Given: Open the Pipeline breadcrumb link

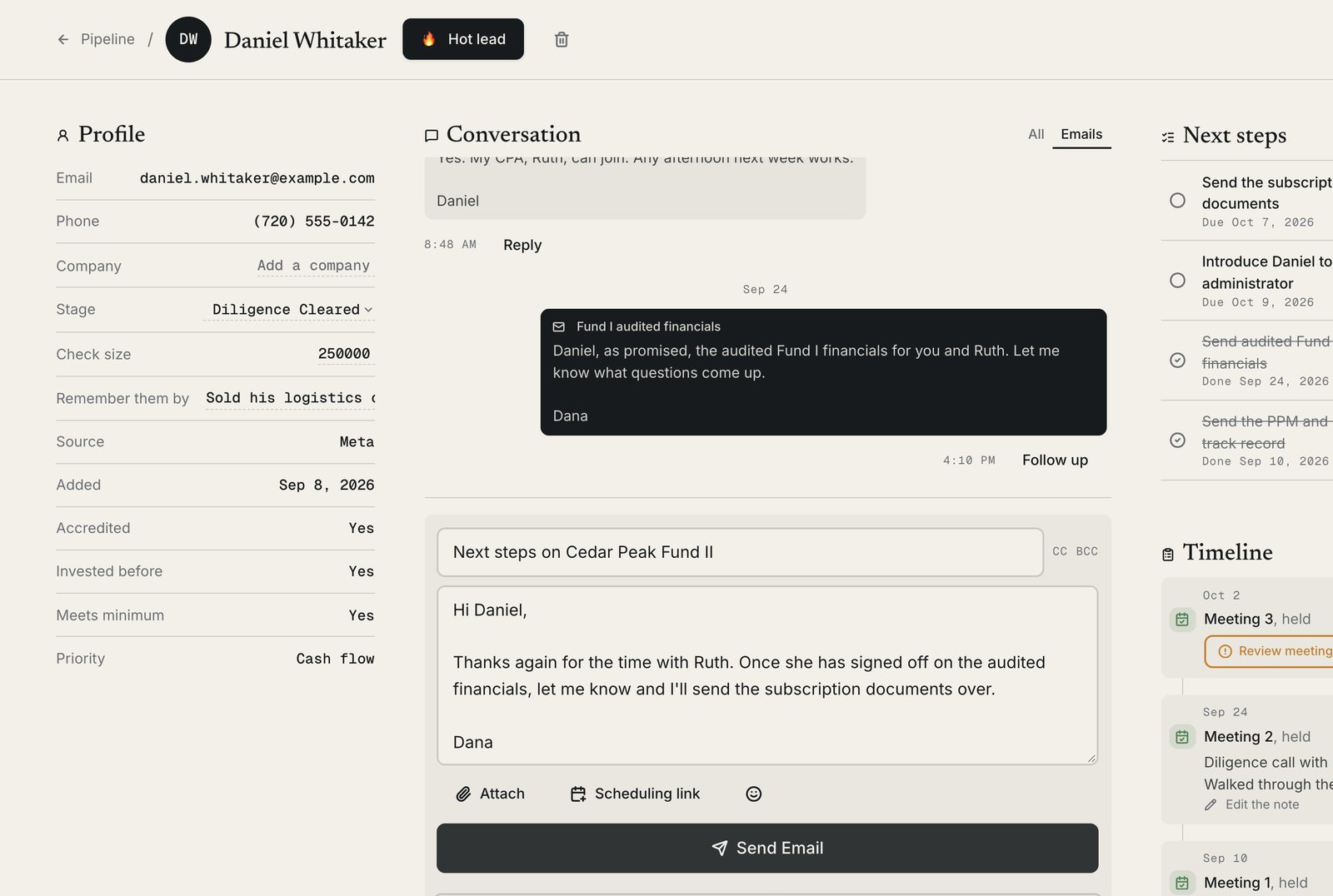Looking at the screenshot, I should tap(107, 39).
